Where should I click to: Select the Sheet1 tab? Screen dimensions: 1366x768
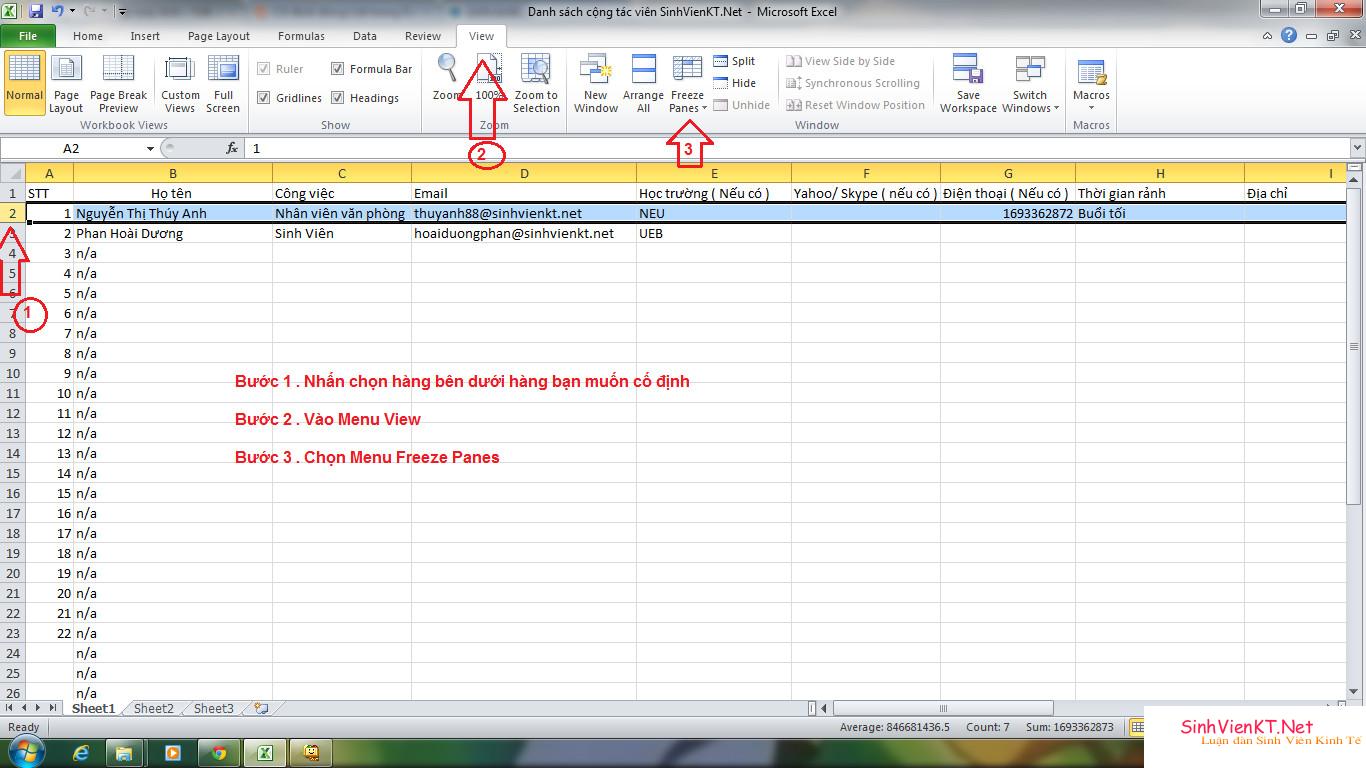(93, 708)
